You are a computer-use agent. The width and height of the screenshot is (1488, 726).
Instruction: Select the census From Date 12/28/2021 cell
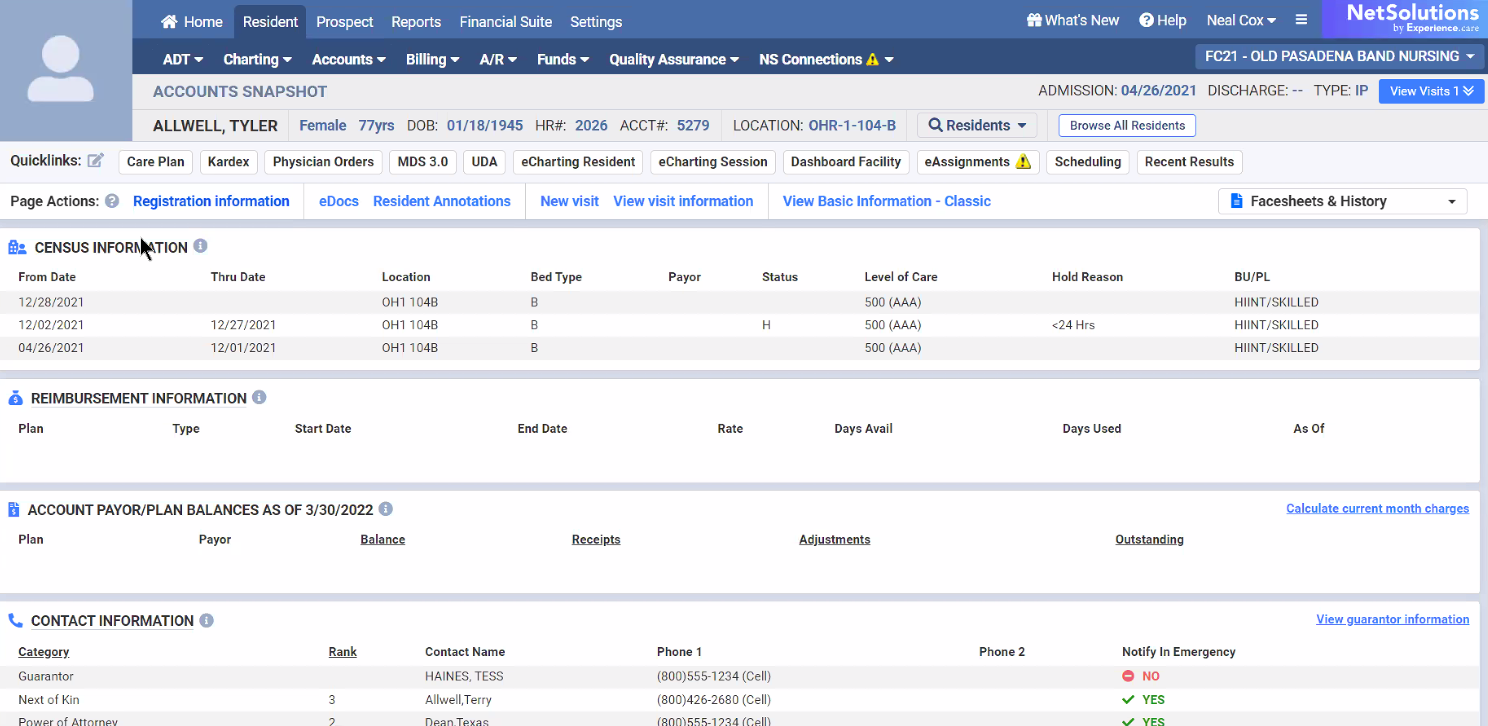(x=51, y=302)
